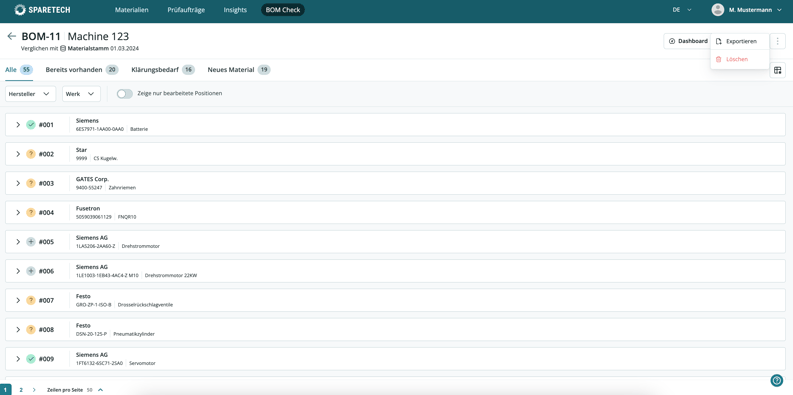
Task: Click the user avatar icon
Action: click(718, 10)
